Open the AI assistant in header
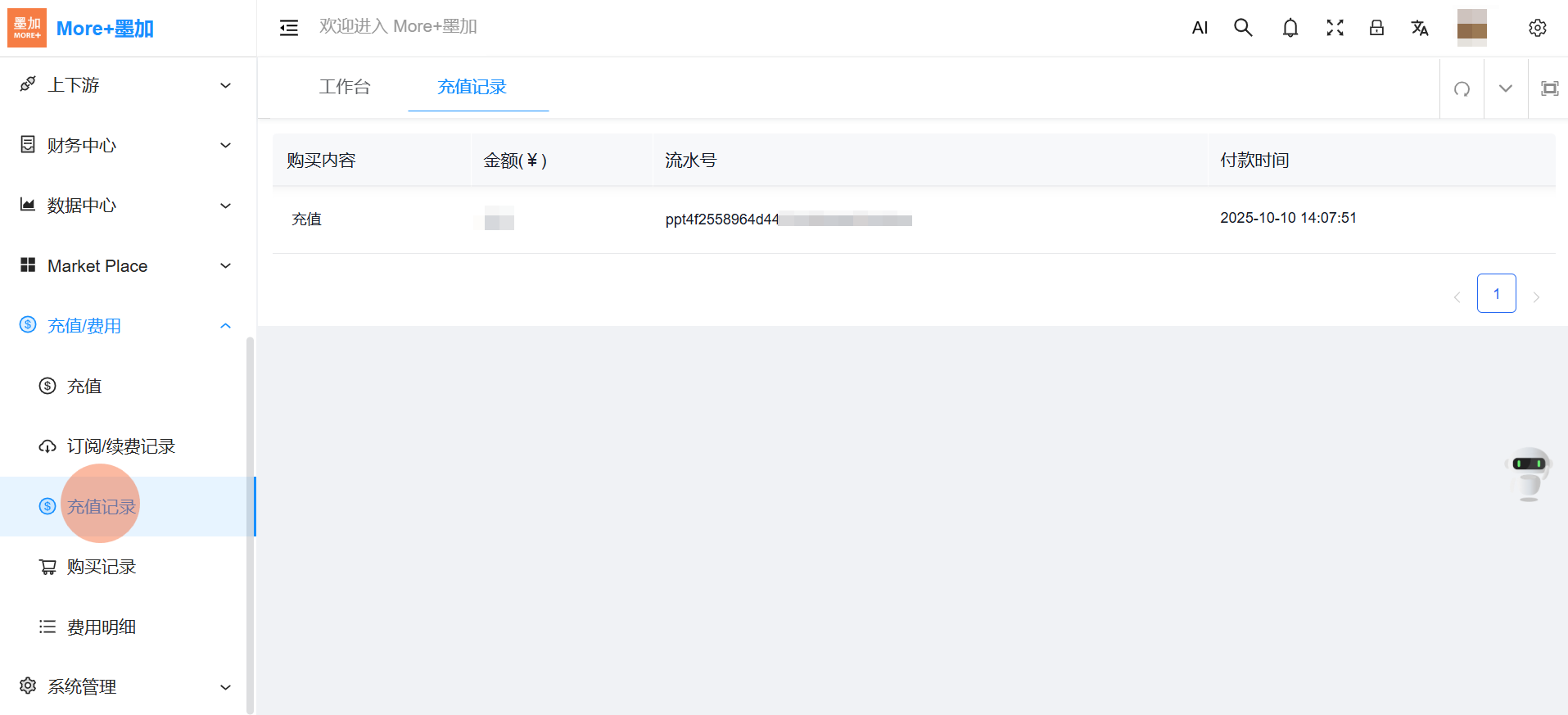This screenshot has height=715, width=1568. click(x=1200, y=28)
